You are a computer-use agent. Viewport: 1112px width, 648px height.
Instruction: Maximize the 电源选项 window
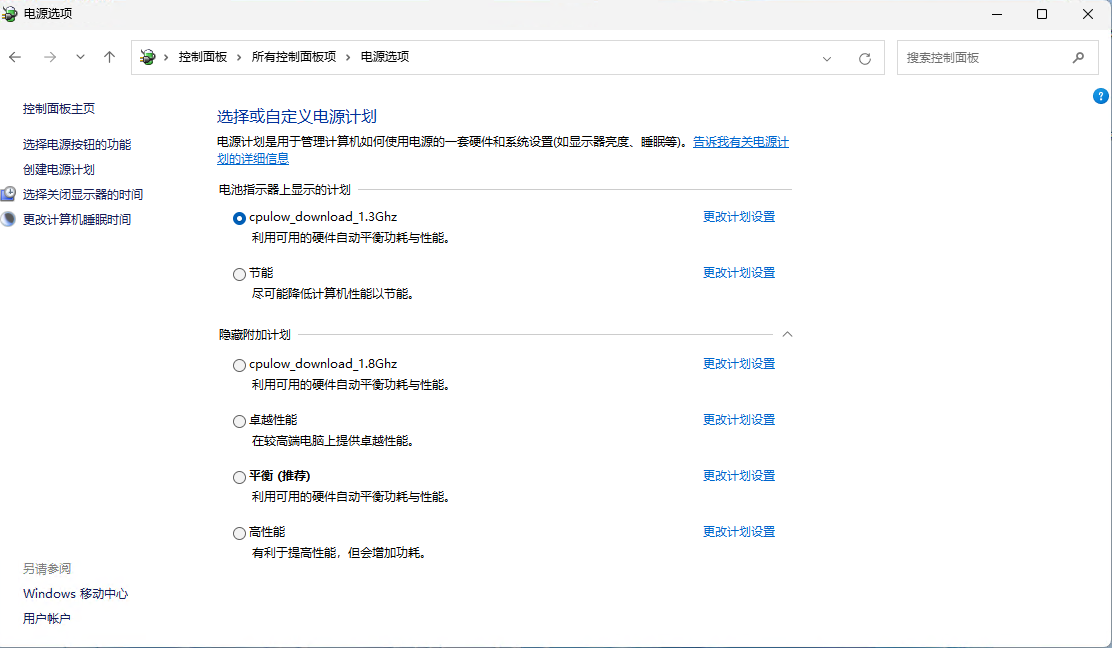click(1042, 14)
